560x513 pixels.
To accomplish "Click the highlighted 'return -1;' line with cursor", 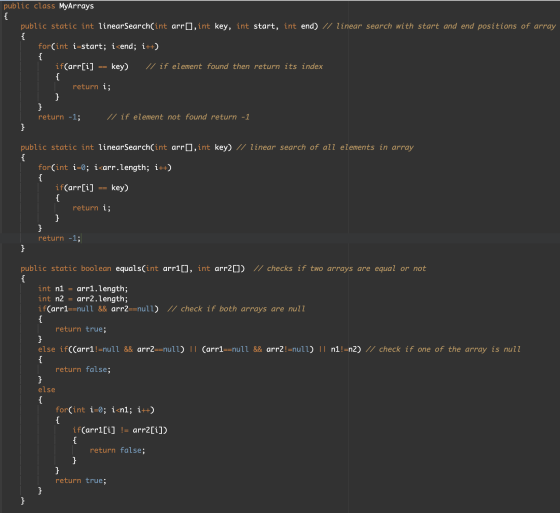I will click(x=59, y=238).
